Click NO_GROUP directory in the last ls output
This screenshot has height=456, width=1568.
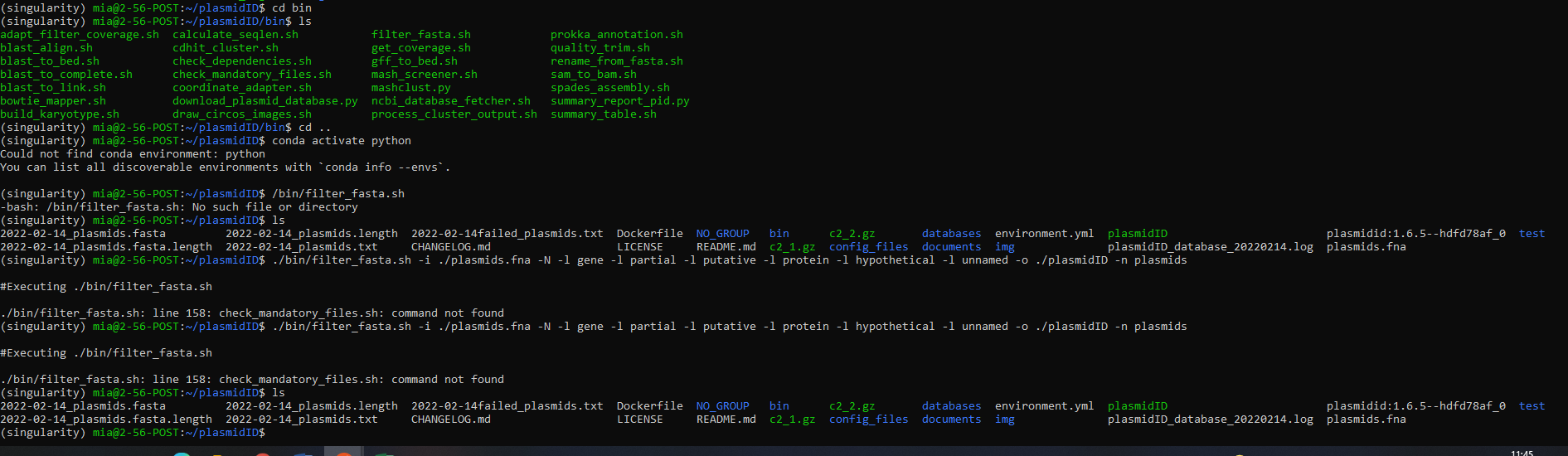pyautogui.click(x=723, y=406)
